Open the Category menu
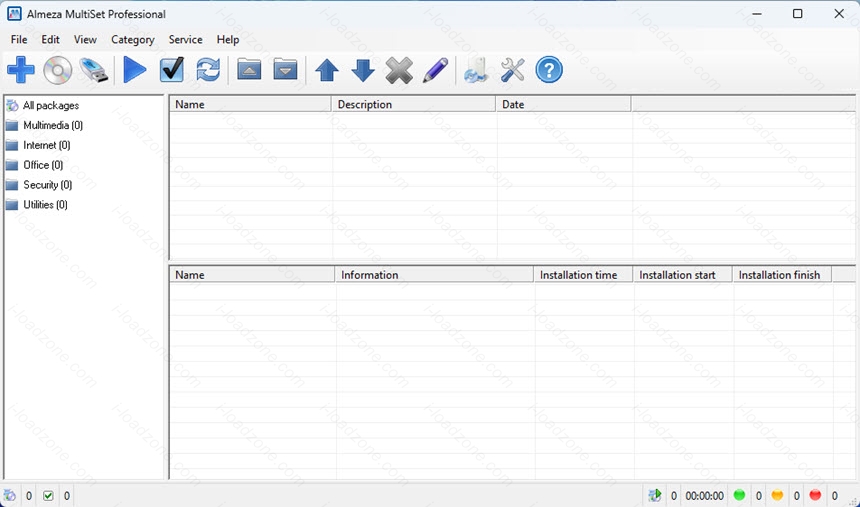 click(133, 40)
